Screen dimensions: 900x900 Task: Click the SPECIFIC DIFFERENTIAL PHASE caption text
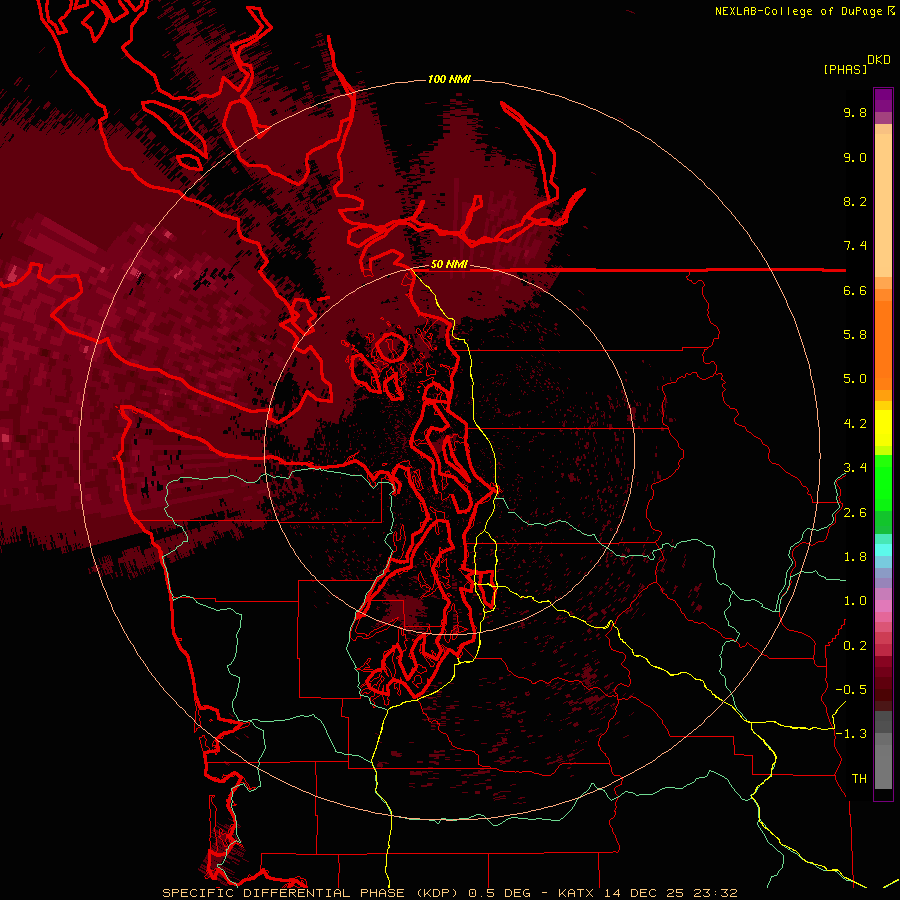point(283,893)
